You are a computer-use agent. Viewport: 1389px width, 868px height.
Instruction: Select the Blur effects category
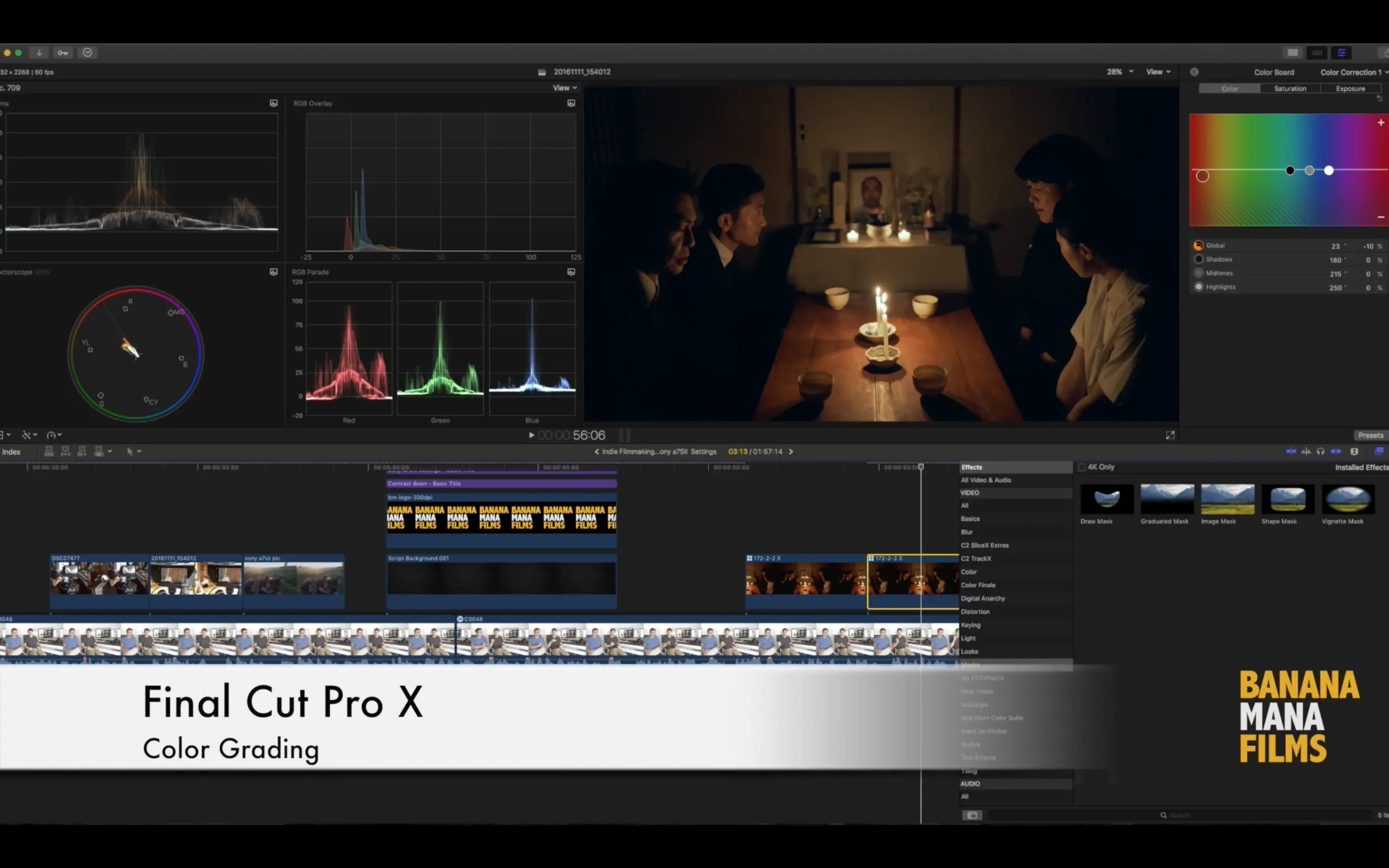coord(967,532)
